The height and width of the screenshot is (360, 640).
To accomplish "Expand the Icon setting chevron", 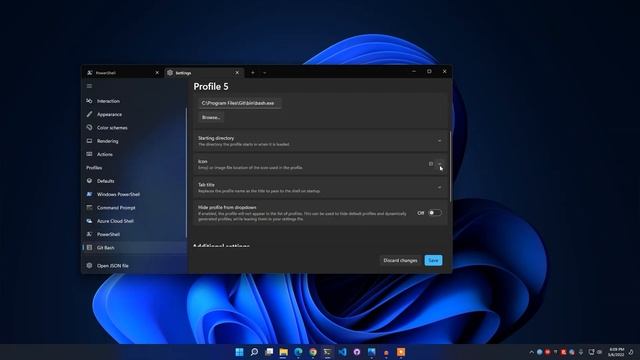I will pyautogui.click(x=440, y=164).
